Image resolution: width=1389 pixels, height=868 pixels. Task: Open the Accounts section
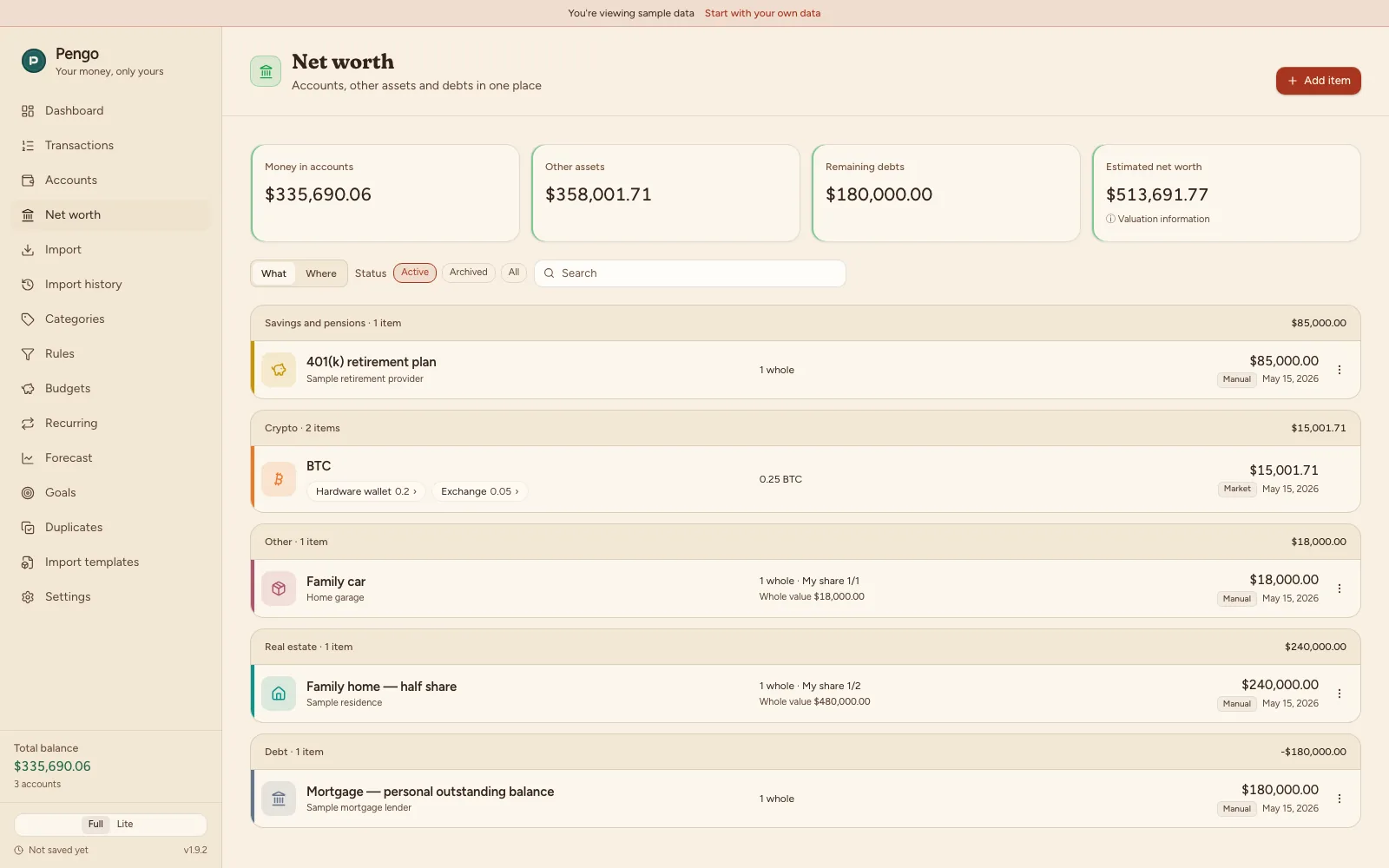pyautogui.click(x=111, y=181)
